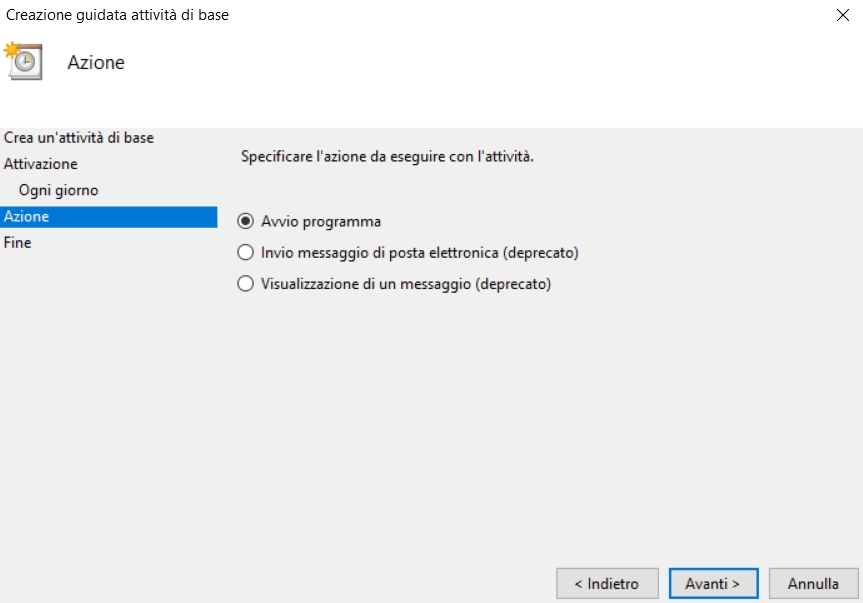The image size is (863, 603).
Task: Click Avanti to continue
Action: pyautogui.click(x=713, y=583)
